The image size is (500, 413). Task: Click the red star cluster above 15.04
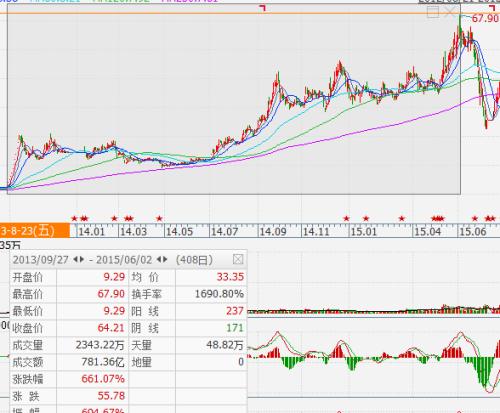pyautogui.click(x=438, y=219)
